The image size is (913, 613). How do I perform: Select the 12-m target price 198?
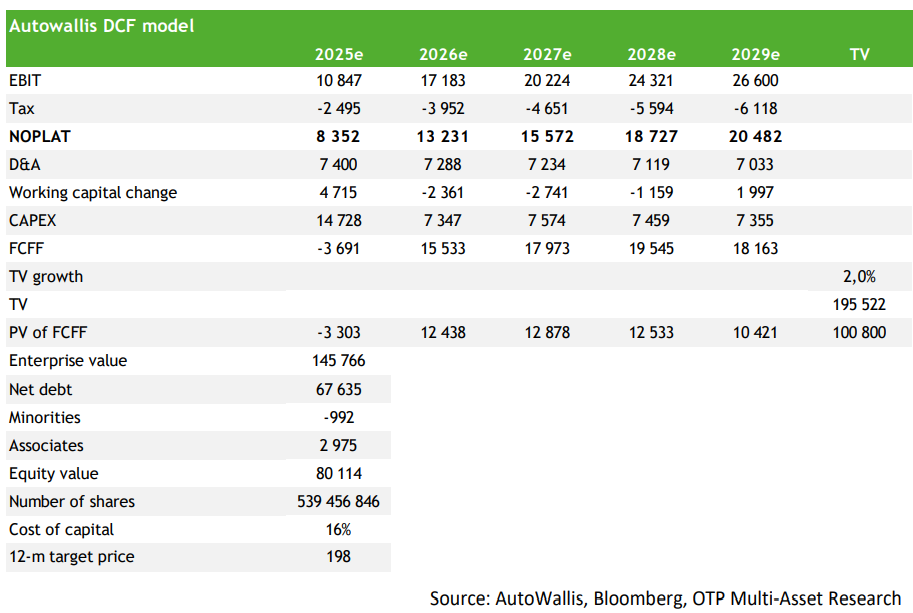click(338, 557)
